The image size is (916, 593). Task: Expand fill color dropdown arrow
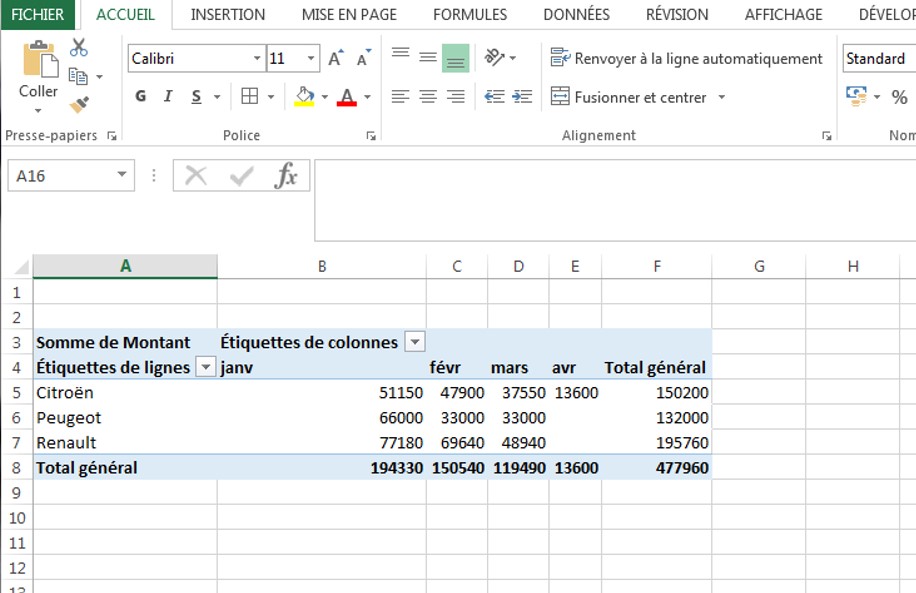pos(325,96)
